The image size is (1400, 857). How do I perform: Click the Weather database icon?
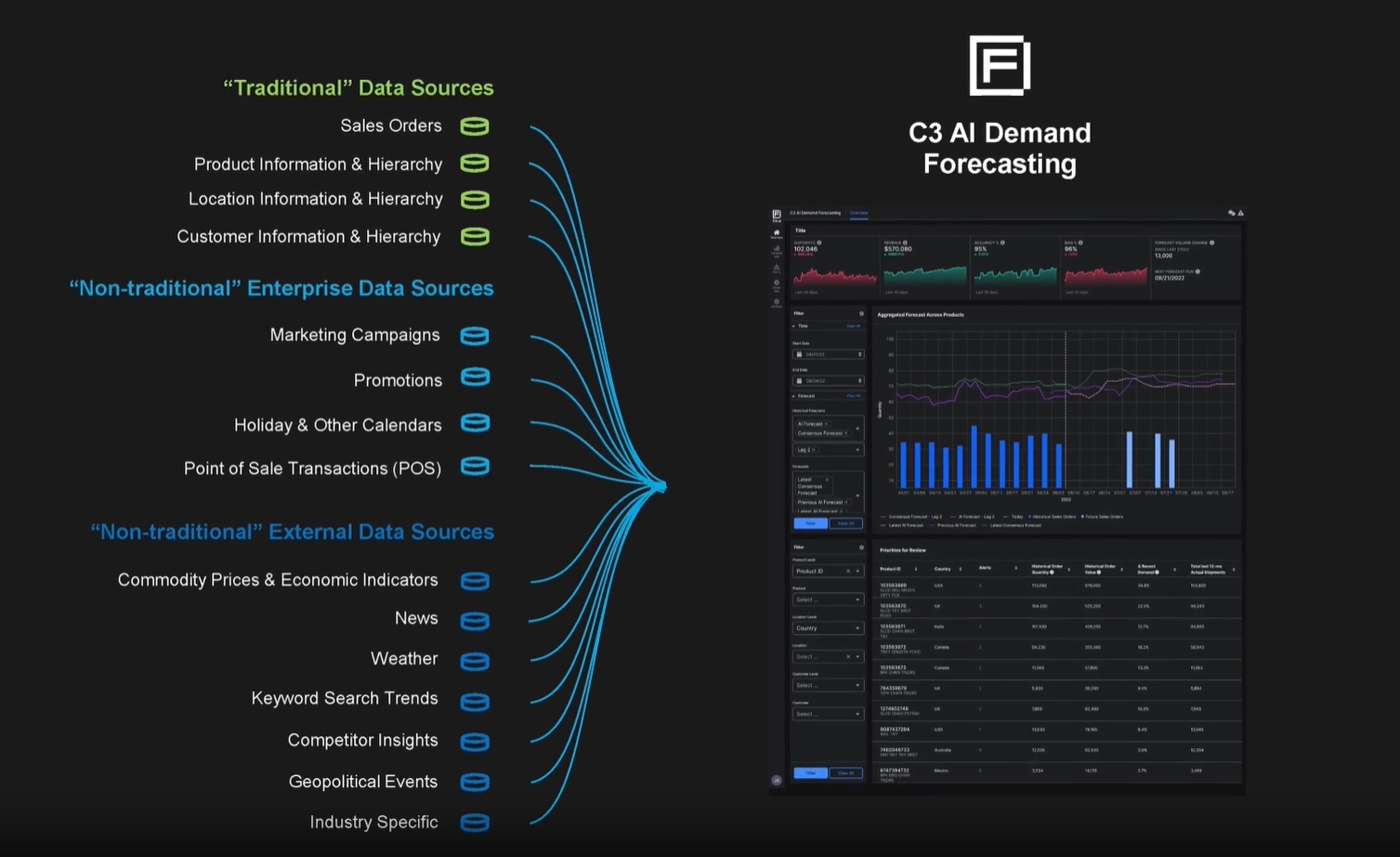coord(475,661)
